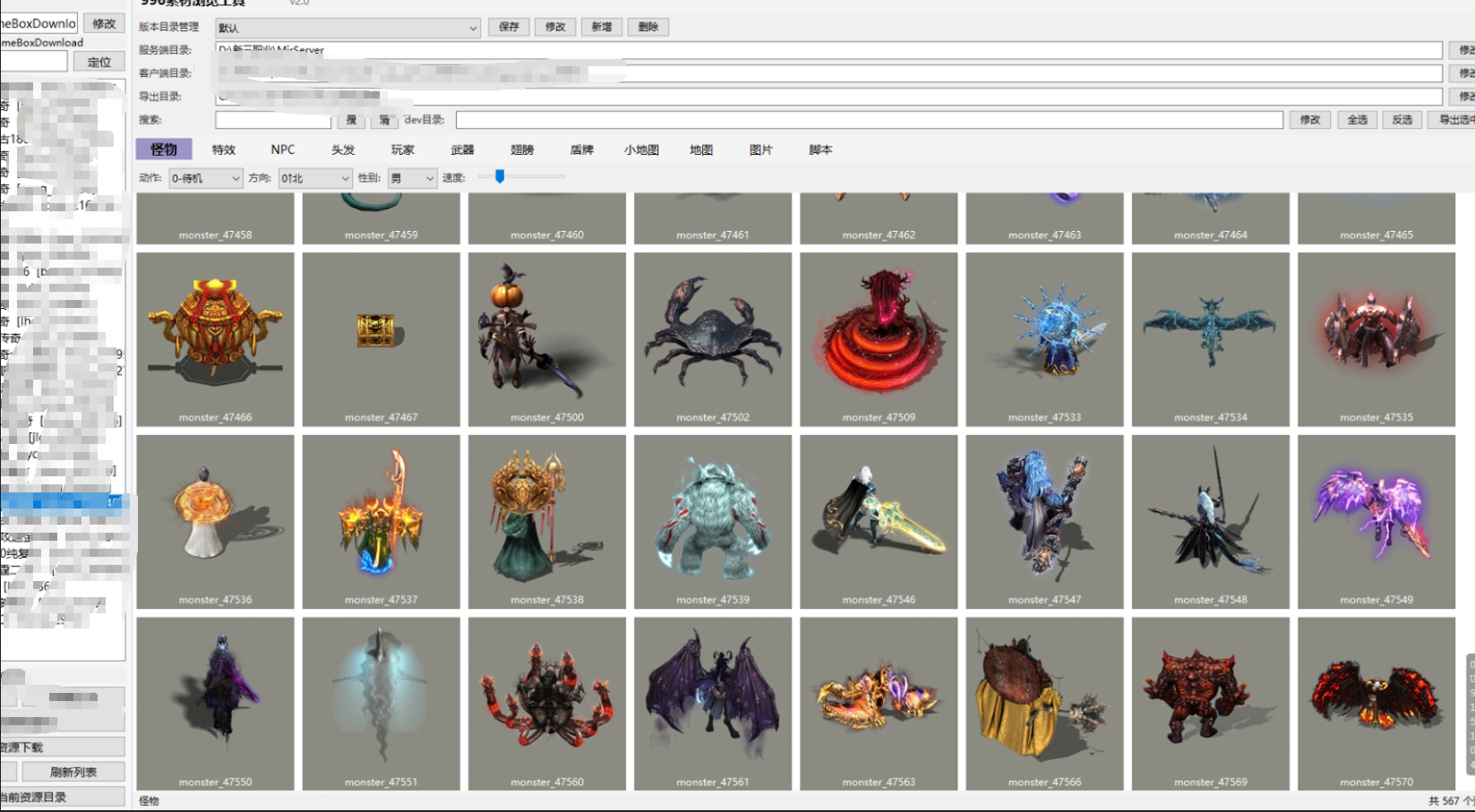Switch to the 盾牌 tab
Screen dimensions: 1475x812
pyautogui.click(x=582, y=150)
